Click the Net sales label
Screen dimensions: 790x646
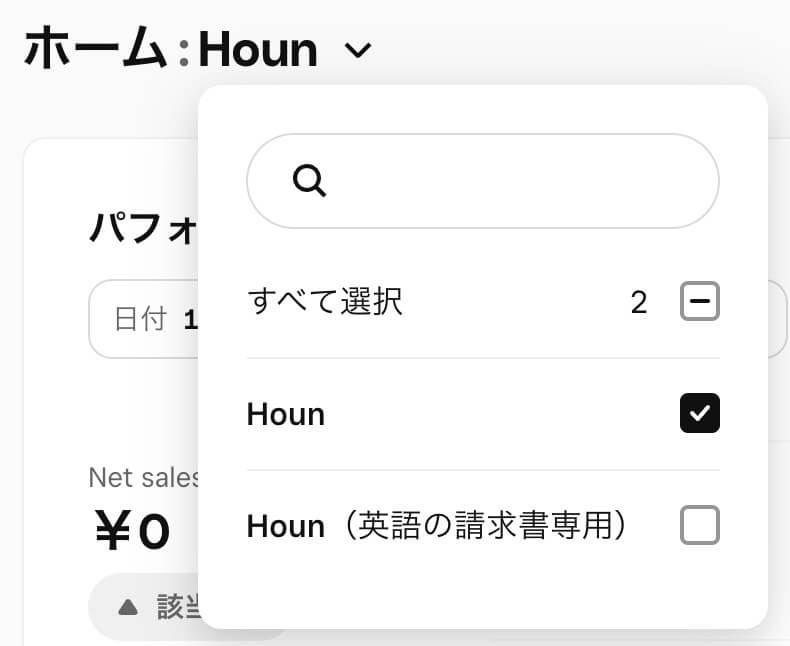tap(143, 476)
